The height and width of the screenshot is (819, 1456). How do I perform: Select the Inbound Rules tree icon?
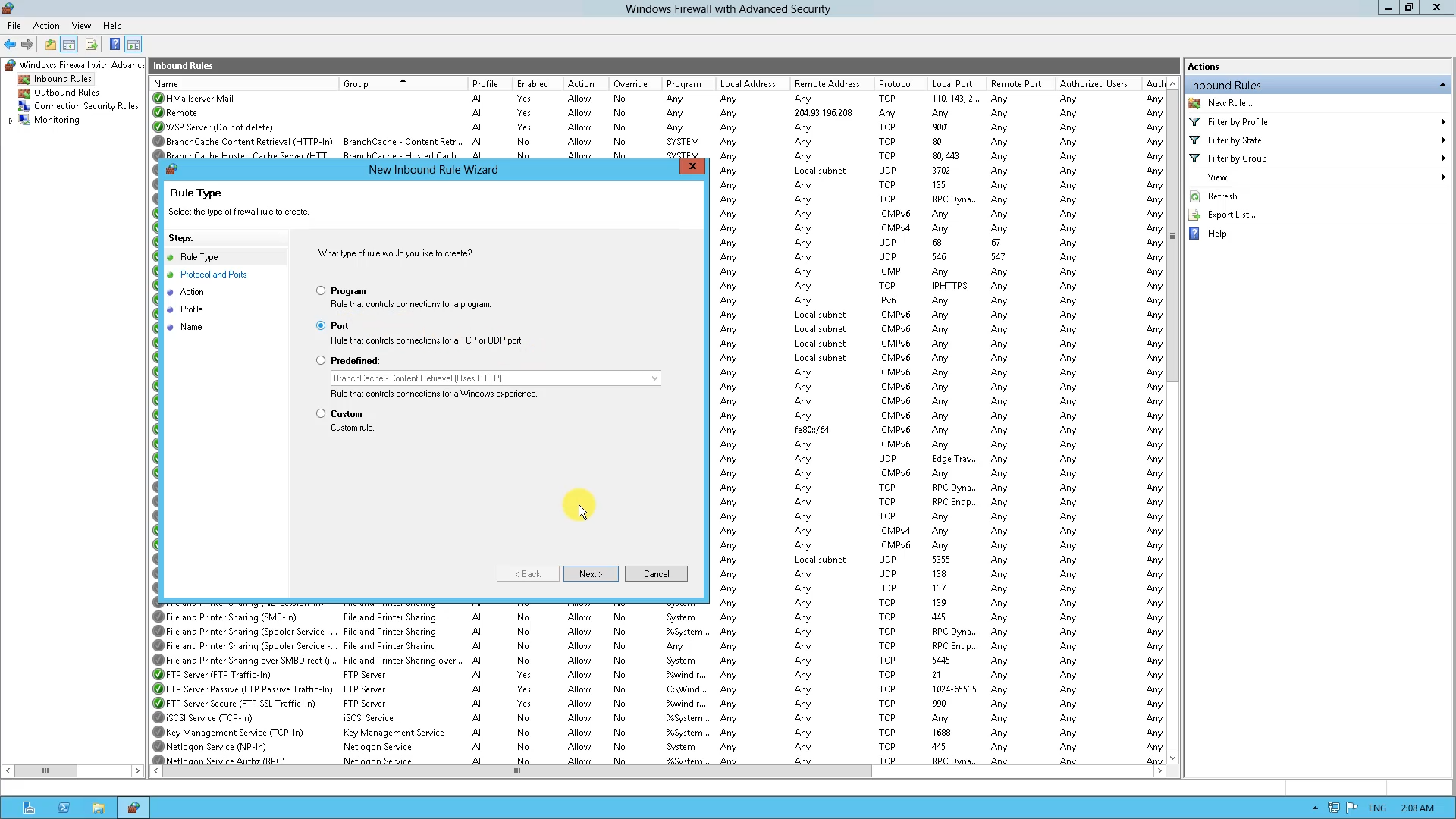24,79
